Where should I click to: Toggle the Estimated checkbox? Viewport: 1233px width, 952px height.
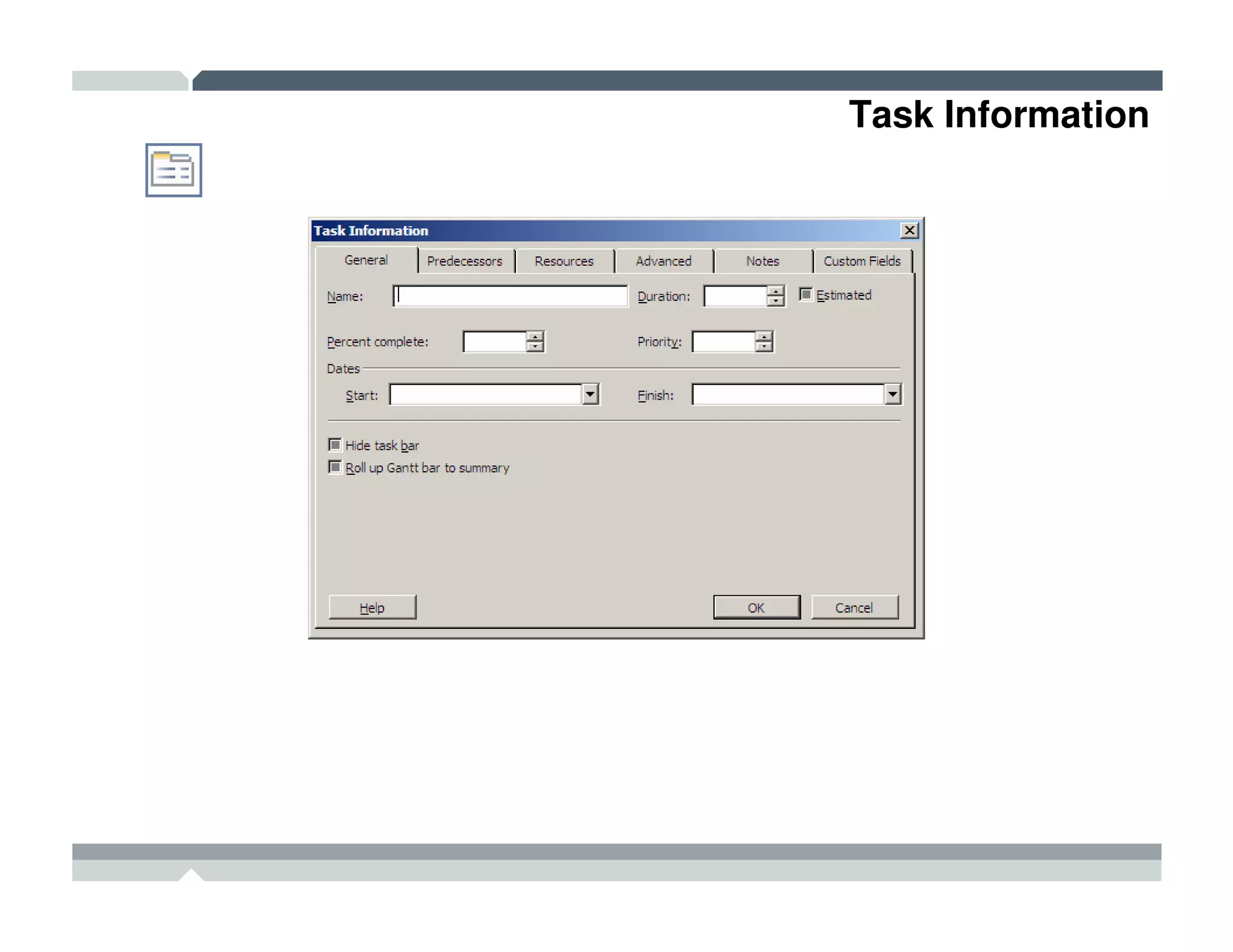[x=806, y=294]
